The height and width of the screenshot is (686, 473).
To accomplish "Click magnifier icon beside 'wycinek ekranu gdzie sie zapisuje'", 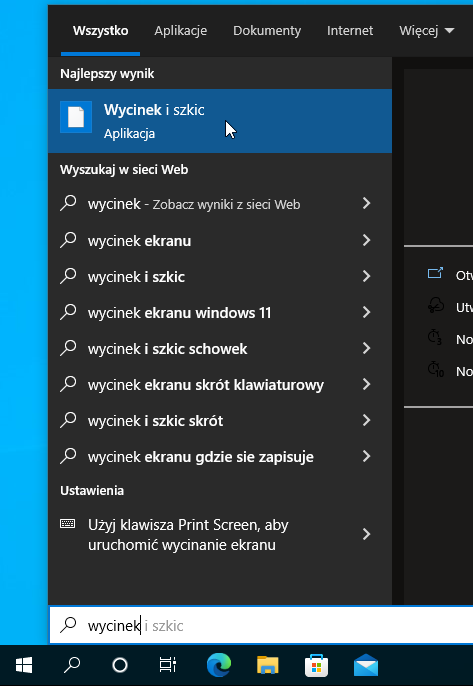I will coord(68,456).
